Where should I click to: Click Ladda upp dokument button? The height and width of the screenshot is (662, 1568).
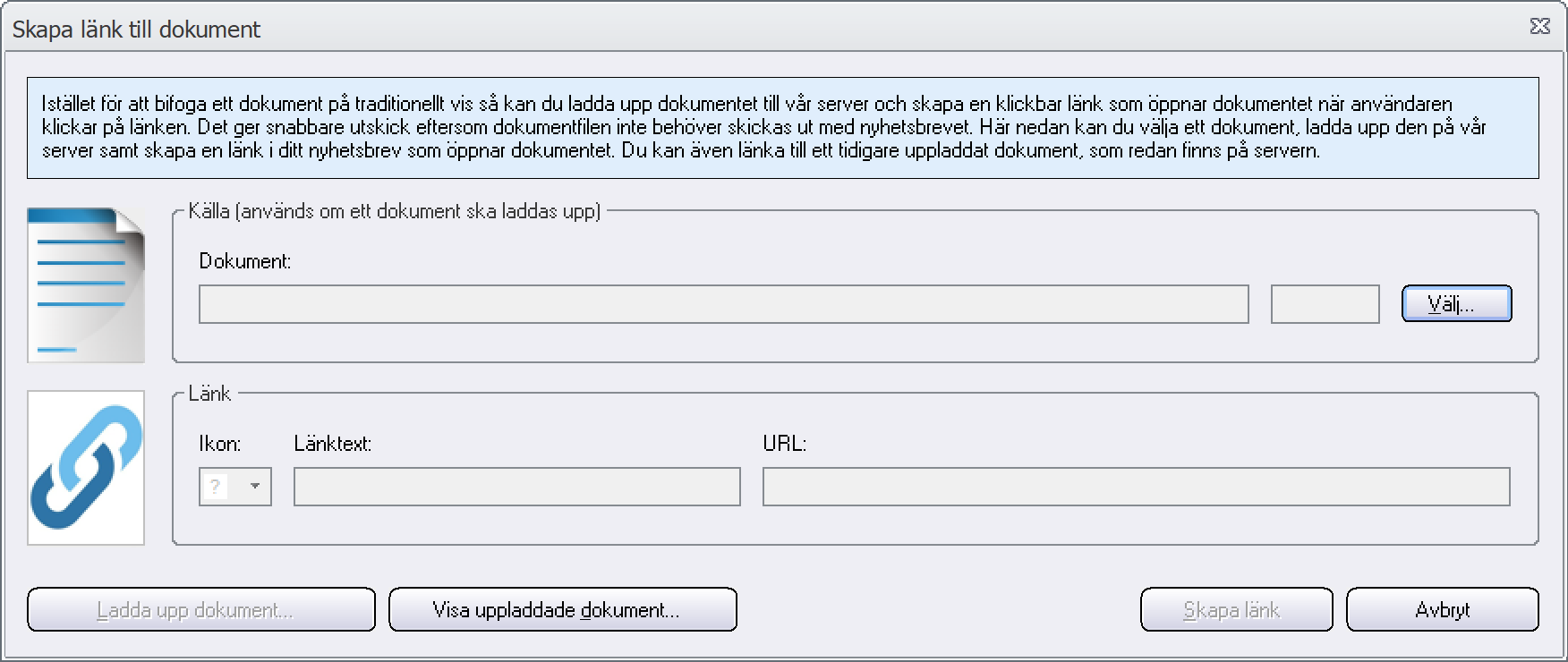click(201, 610)
